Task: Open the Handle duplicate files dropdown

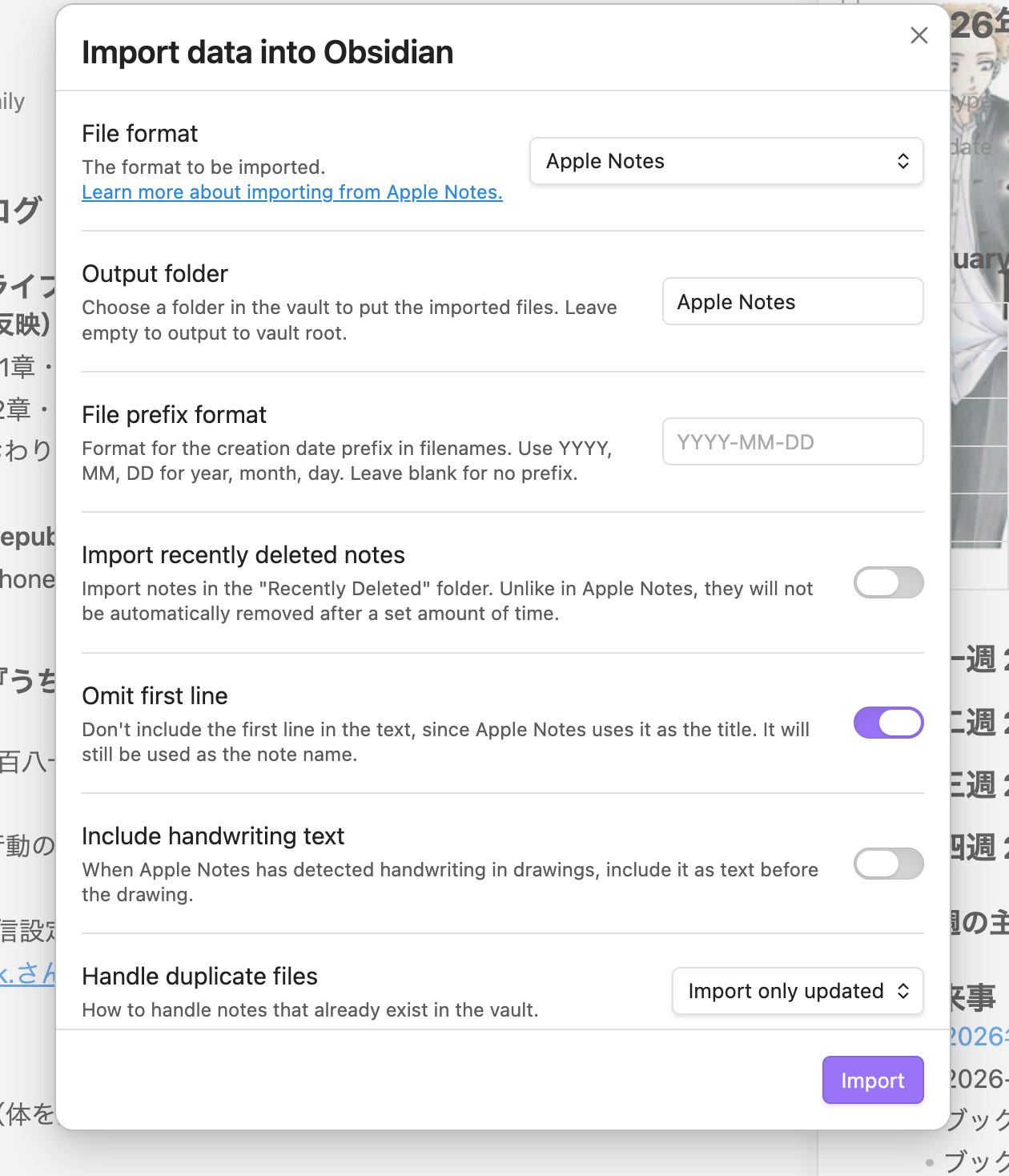Action: tap(798, 991)
